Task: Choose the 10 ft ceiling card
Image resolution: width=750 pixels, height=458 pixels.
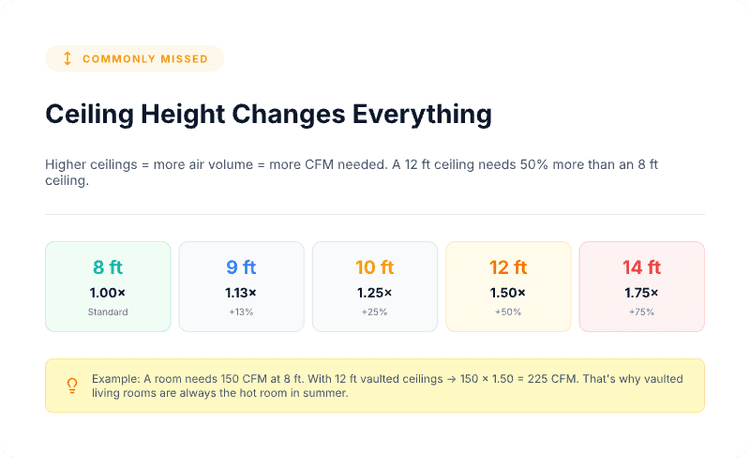Action: [375, 286]
